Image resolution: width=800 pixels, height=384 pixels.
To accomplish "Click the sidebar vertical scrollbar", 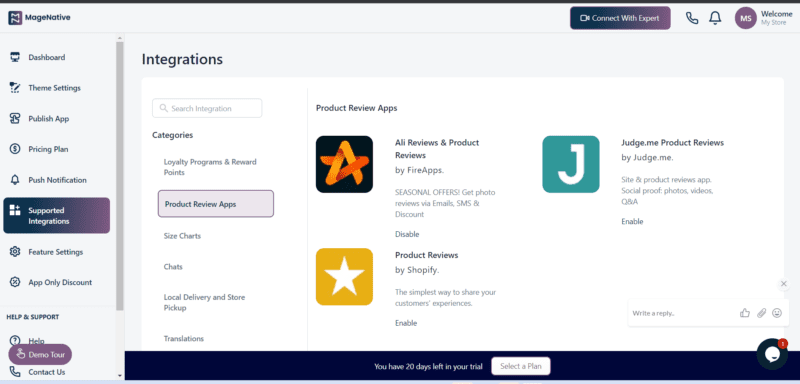I will (119, 176).
